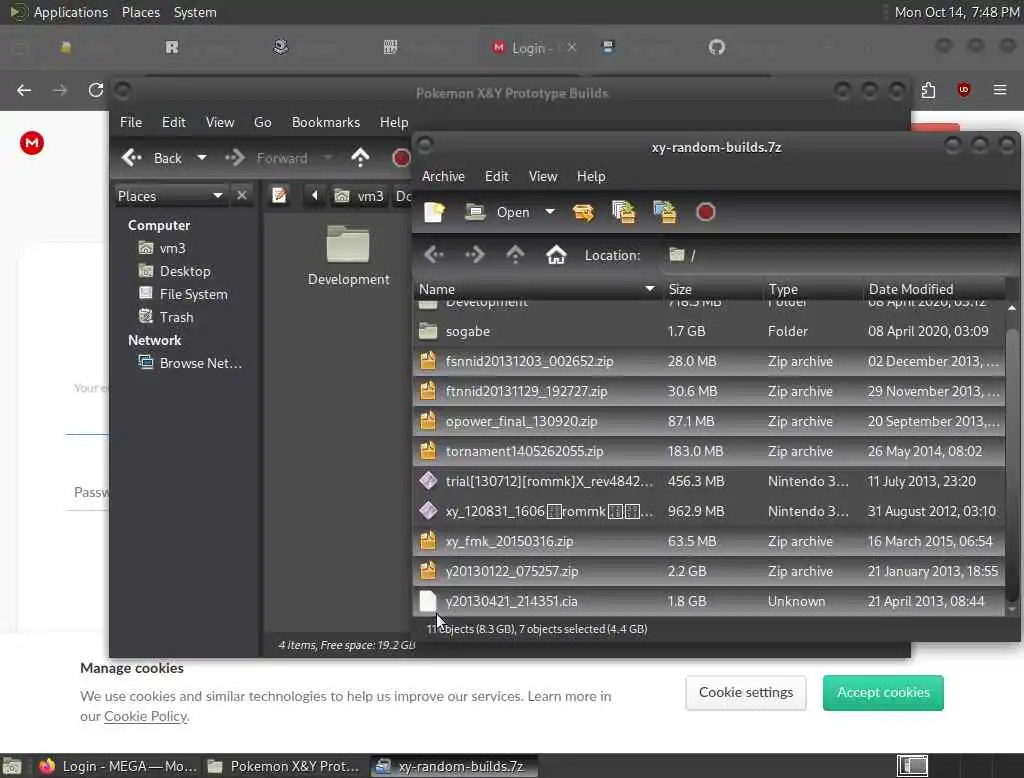The height and width of the screenshot is (778, 1024).
Task: Open the Cookie Policy link
Action: pos(146,716)
